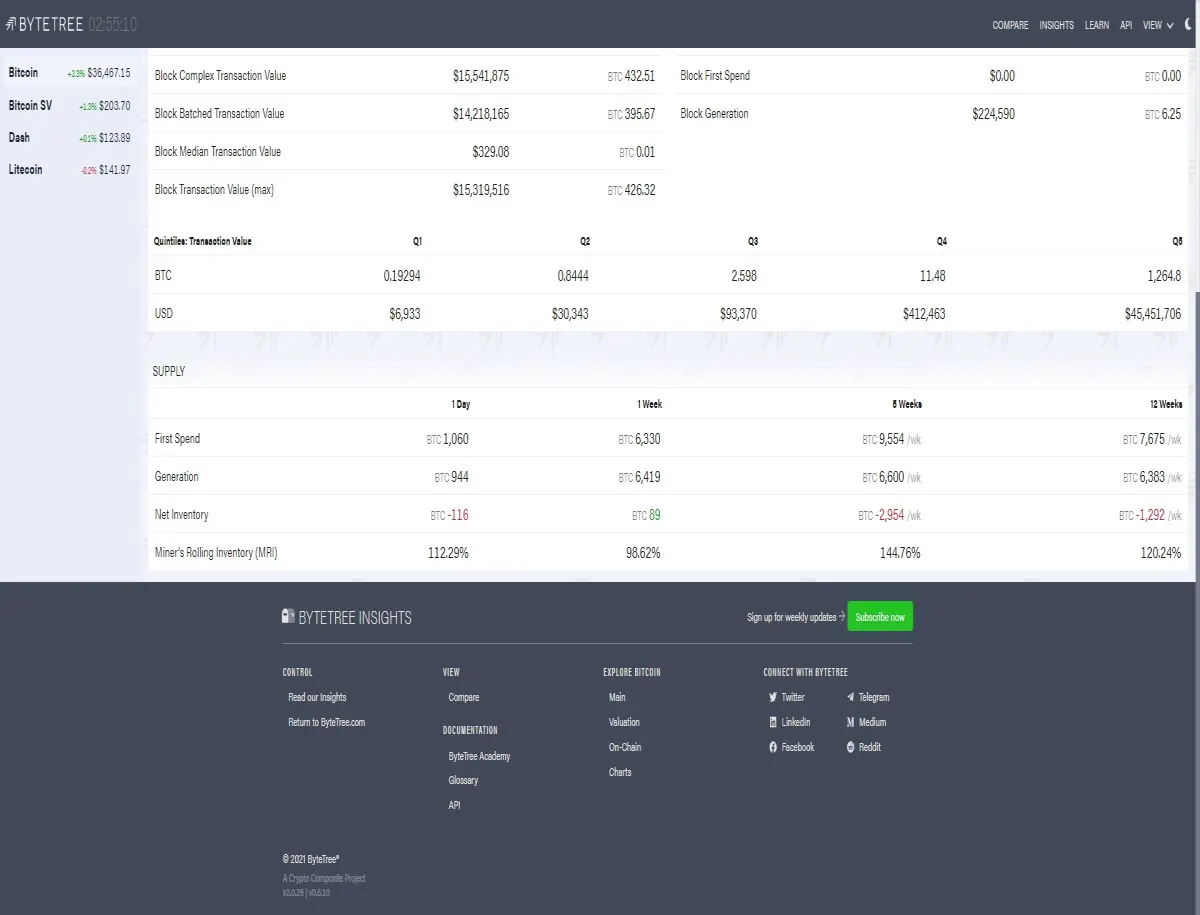
Task: Open the COMPARE menu item
Action: 1010,25
